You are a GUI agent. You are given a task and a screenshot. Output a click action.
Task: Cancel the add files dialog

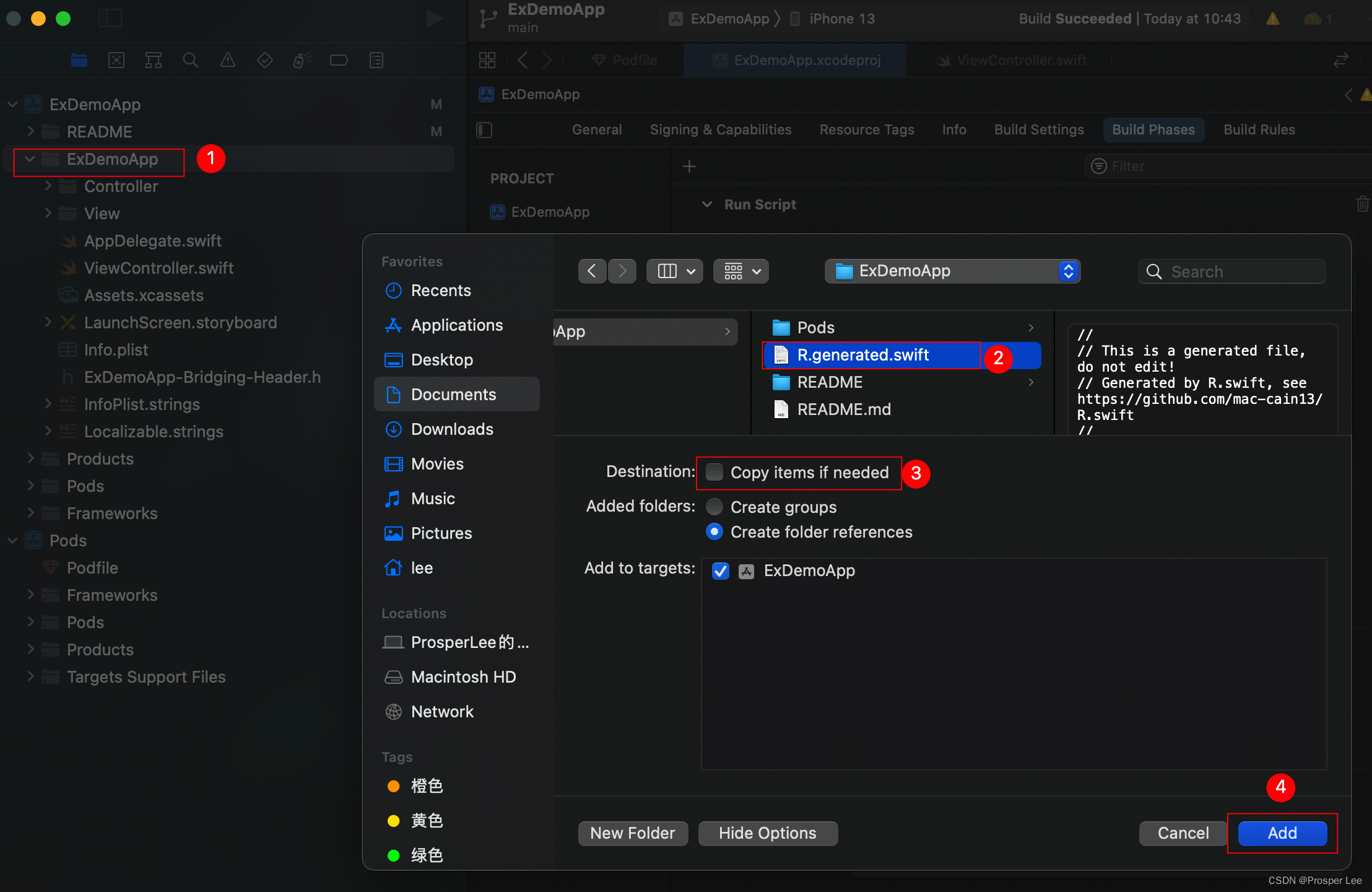pyautogui.click(x=1183, y=833)
